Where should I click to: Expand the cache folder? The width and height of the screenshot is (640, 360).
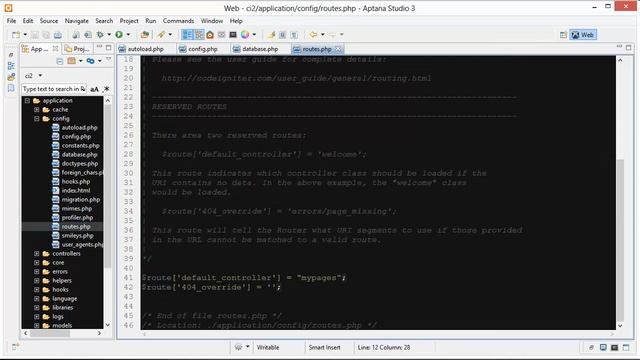tap(37, 109)
